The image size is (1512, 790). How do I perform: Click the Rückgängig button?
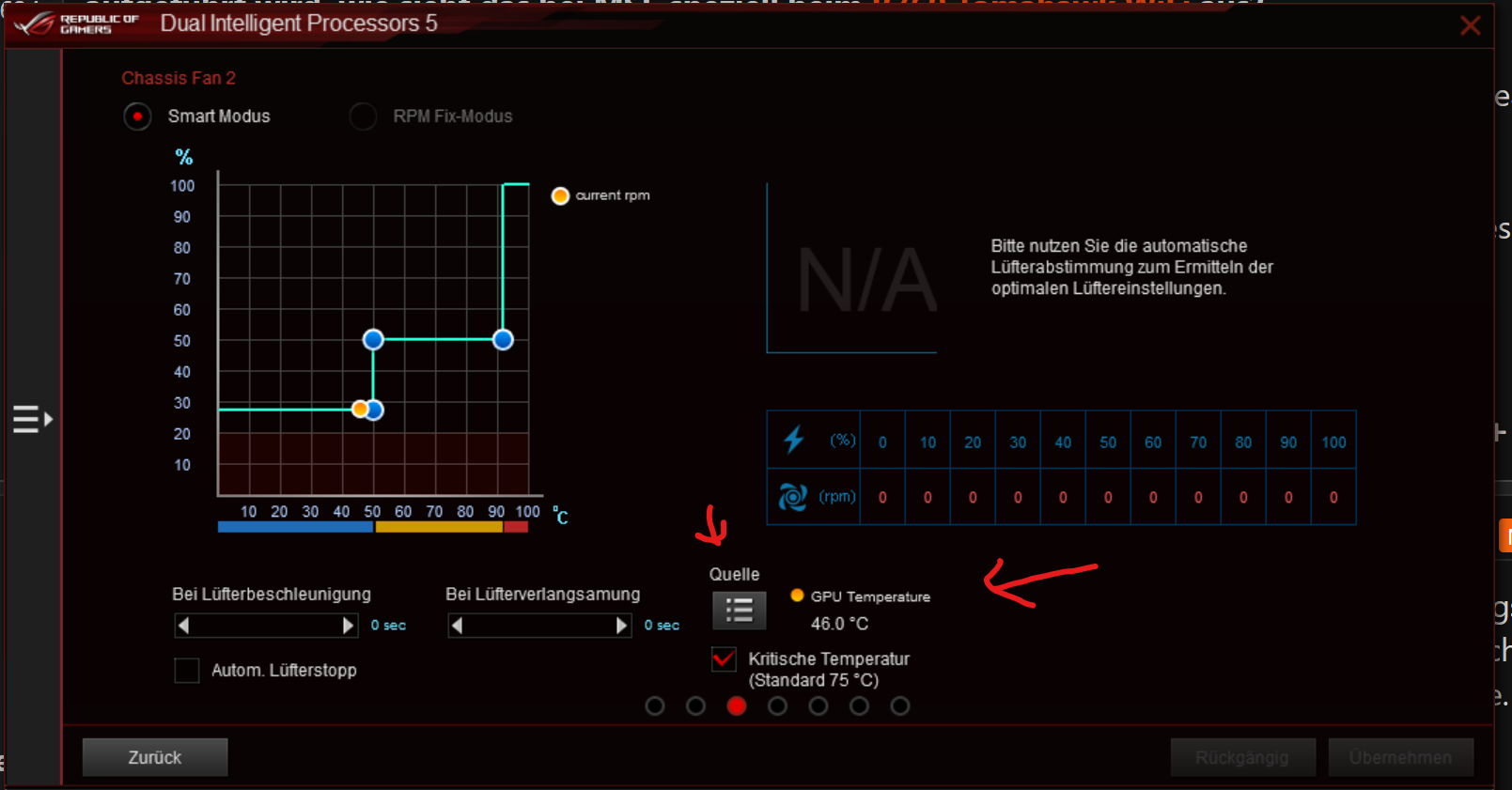(x=1242, y=757)
